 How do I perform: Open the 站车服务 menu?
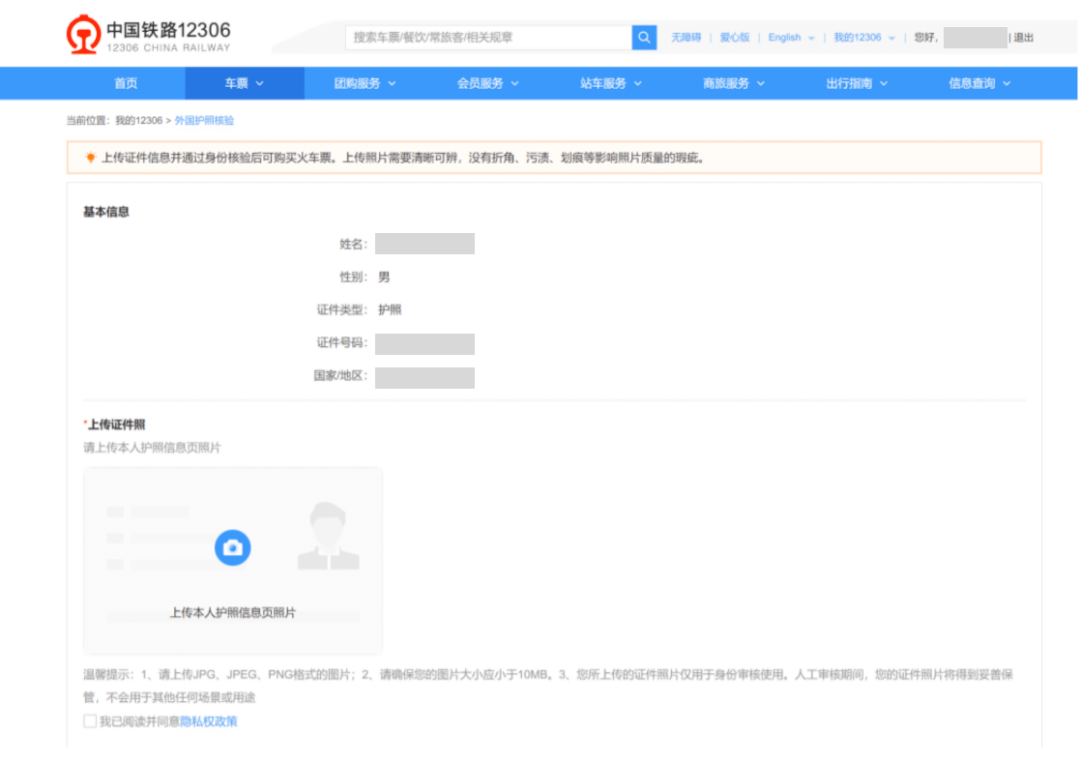pyautogui.click(x=611, y=84)
